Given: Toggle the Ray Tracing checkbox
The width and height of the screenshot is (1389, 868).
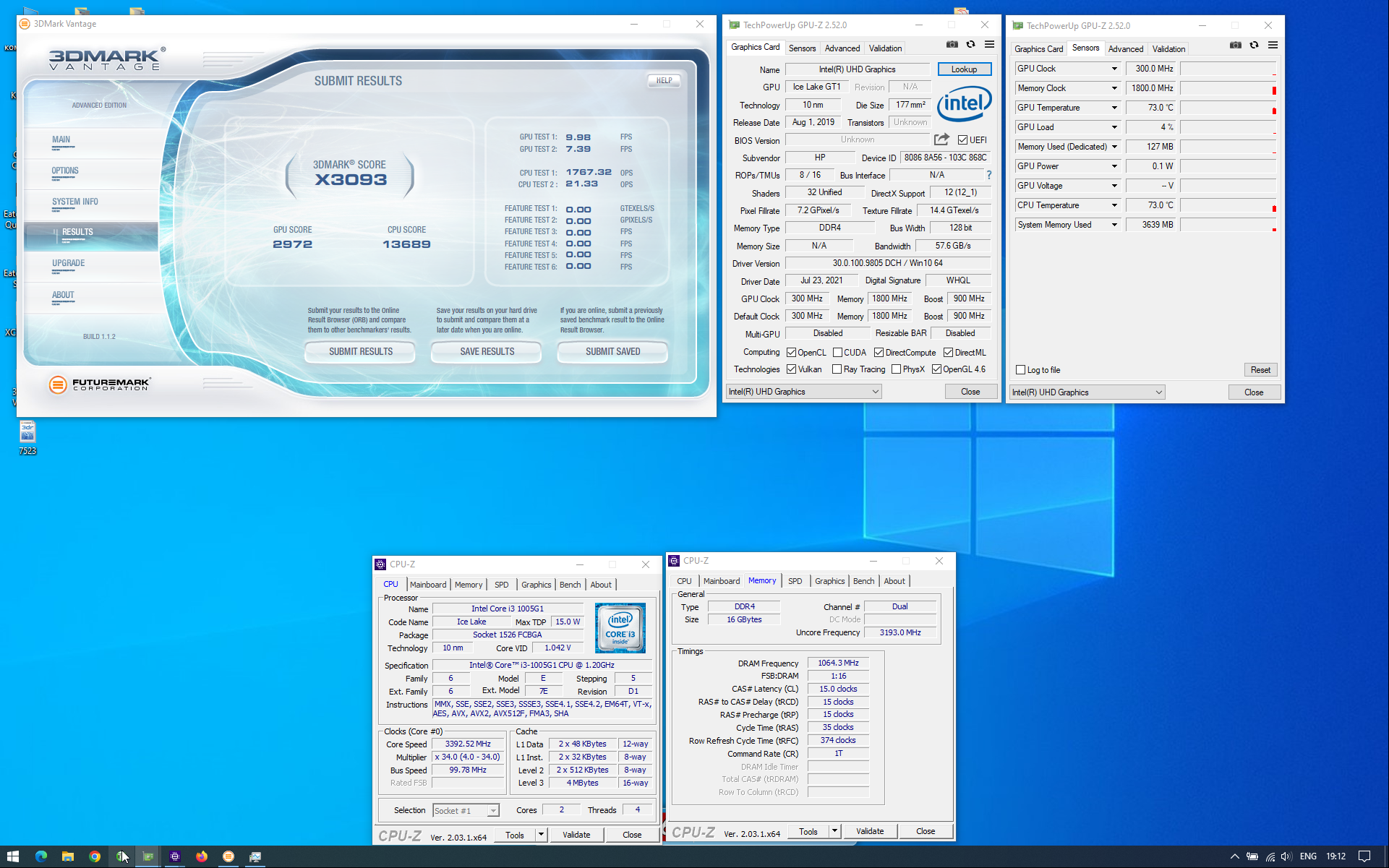Looking at the screenshot, I should (x=837, y=369).
